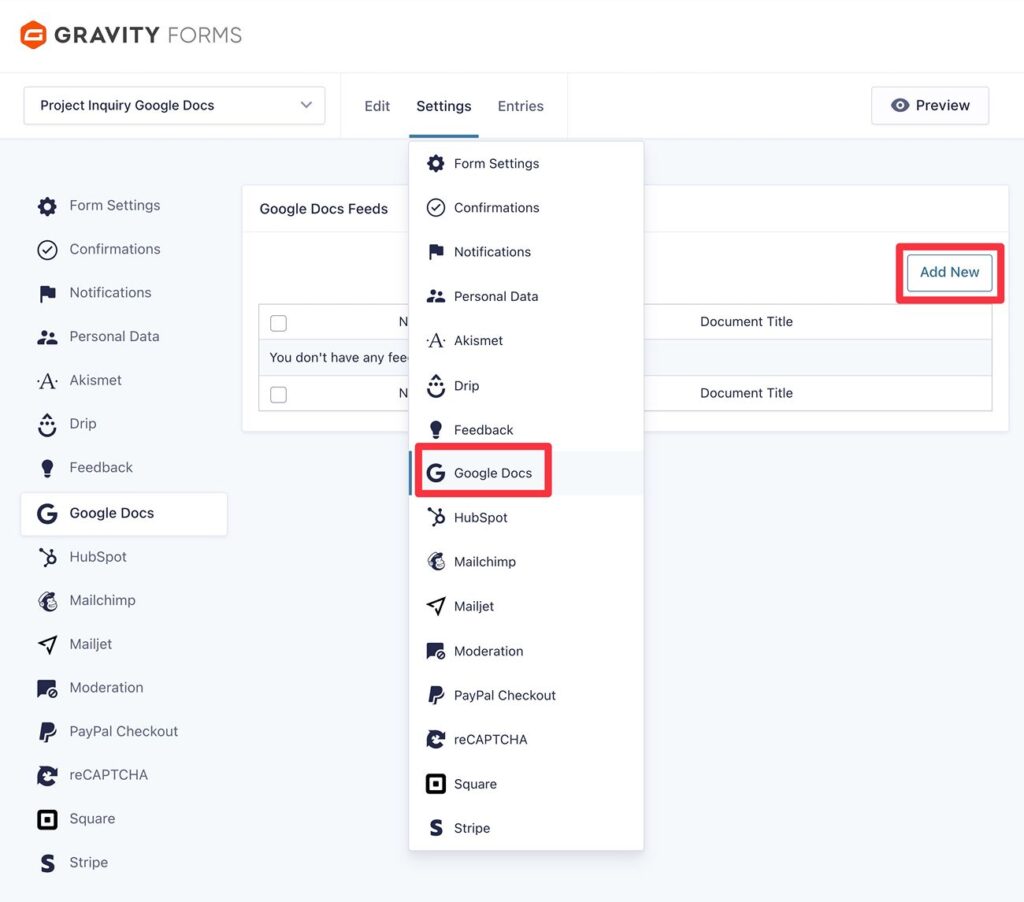
Task: Click PayPal icon in dropdown menu
Action: pos(436,695)
